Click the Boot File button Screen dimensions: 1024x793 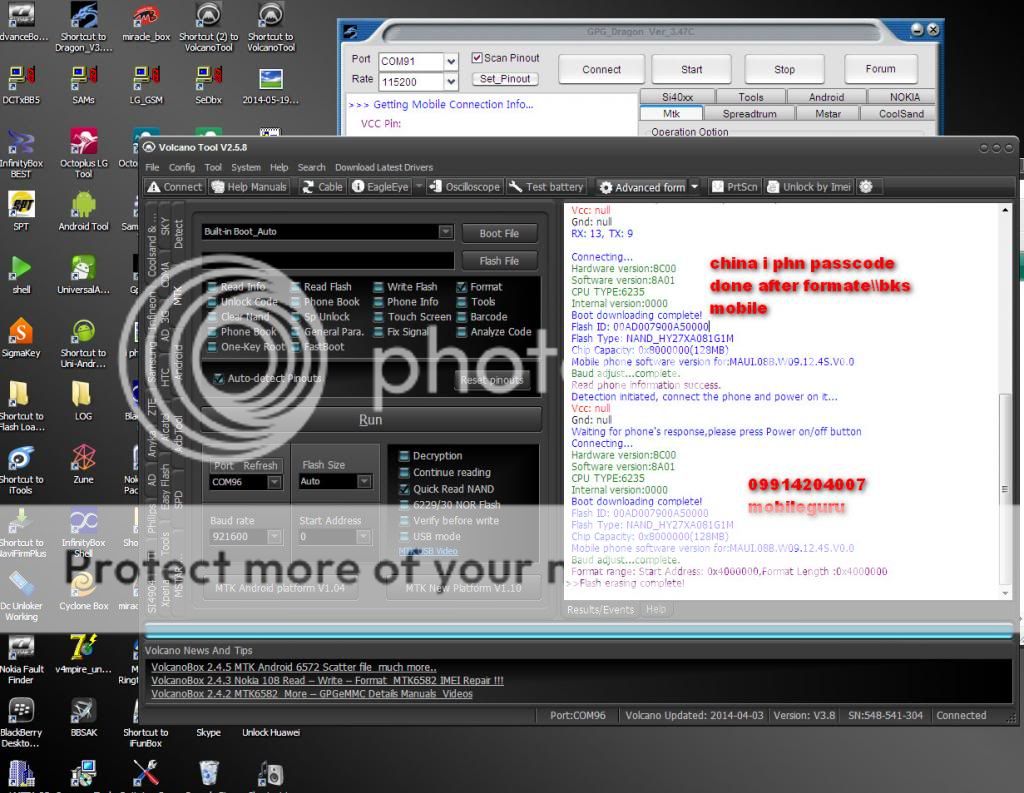[499, 233]
